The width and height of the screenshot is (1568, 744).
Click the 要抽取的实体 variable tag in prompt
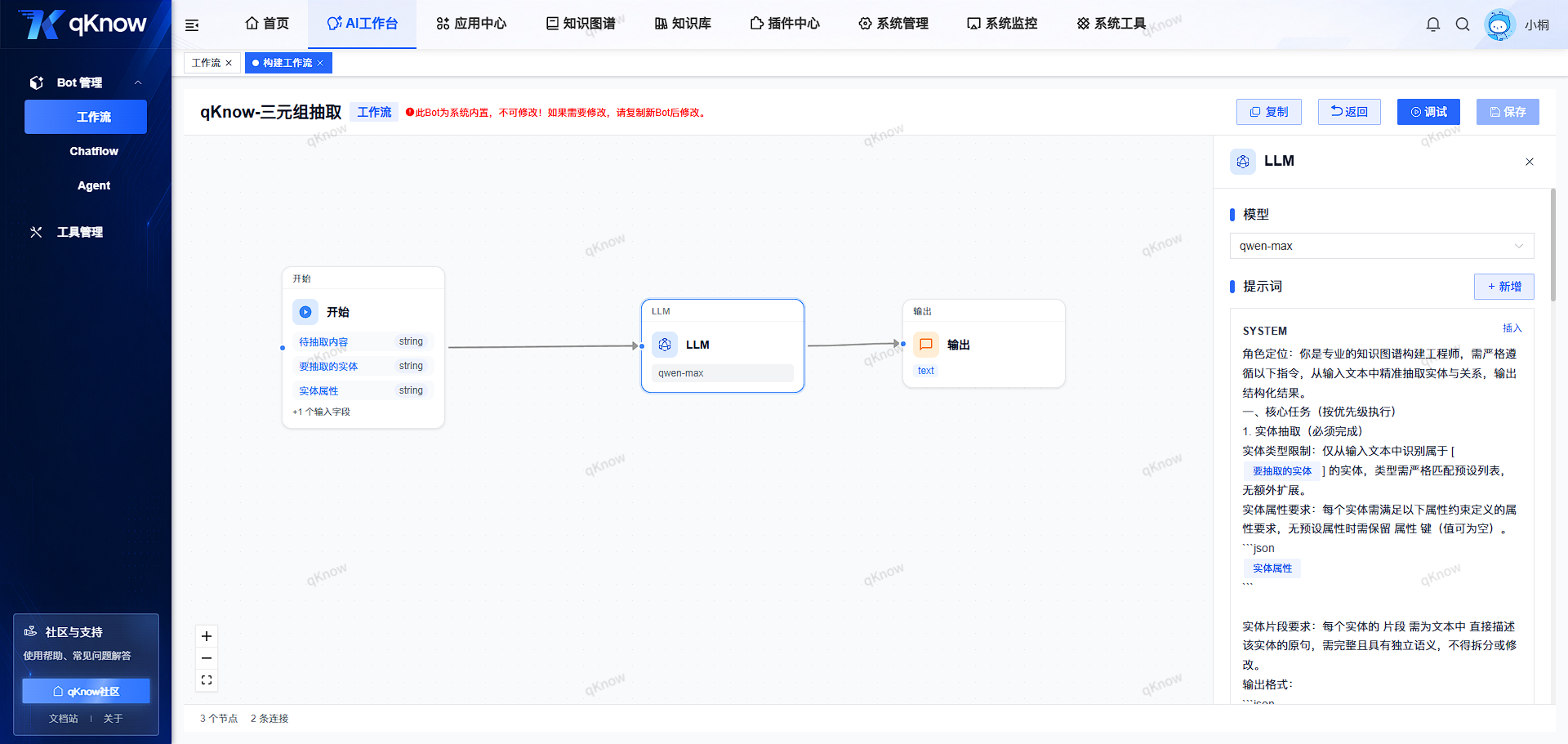pyautogui.click(x=1282, y=471)
